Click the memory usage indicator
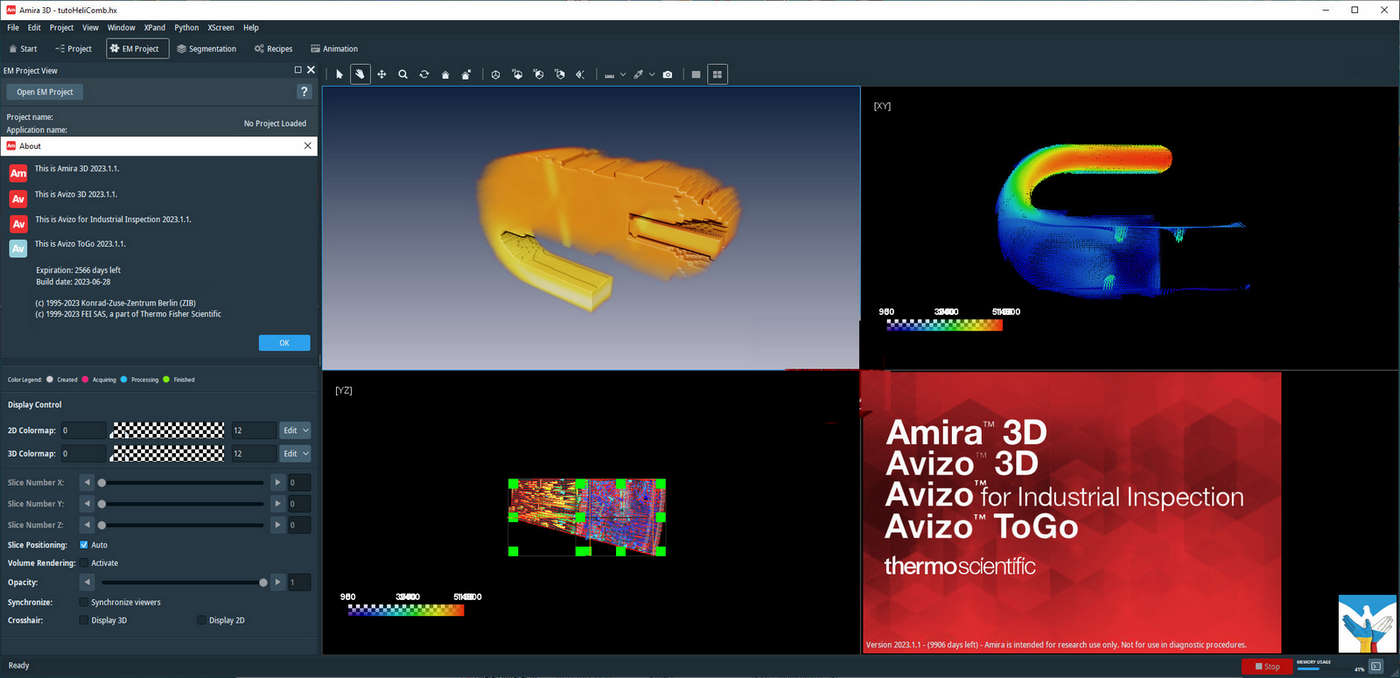The image size is (1400, 678). pyautogui.click(x=1331, y=666)
